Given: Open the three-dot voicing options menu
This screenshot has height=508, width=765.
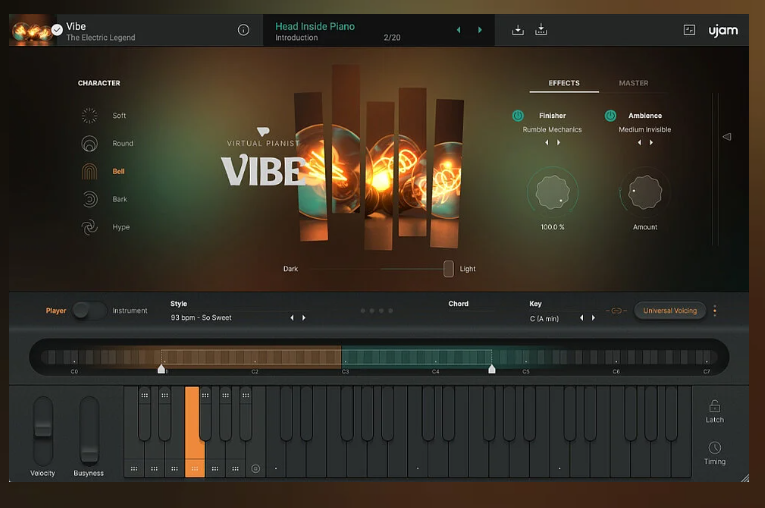Looking at the screenshot, I should [x=715, y=311].
